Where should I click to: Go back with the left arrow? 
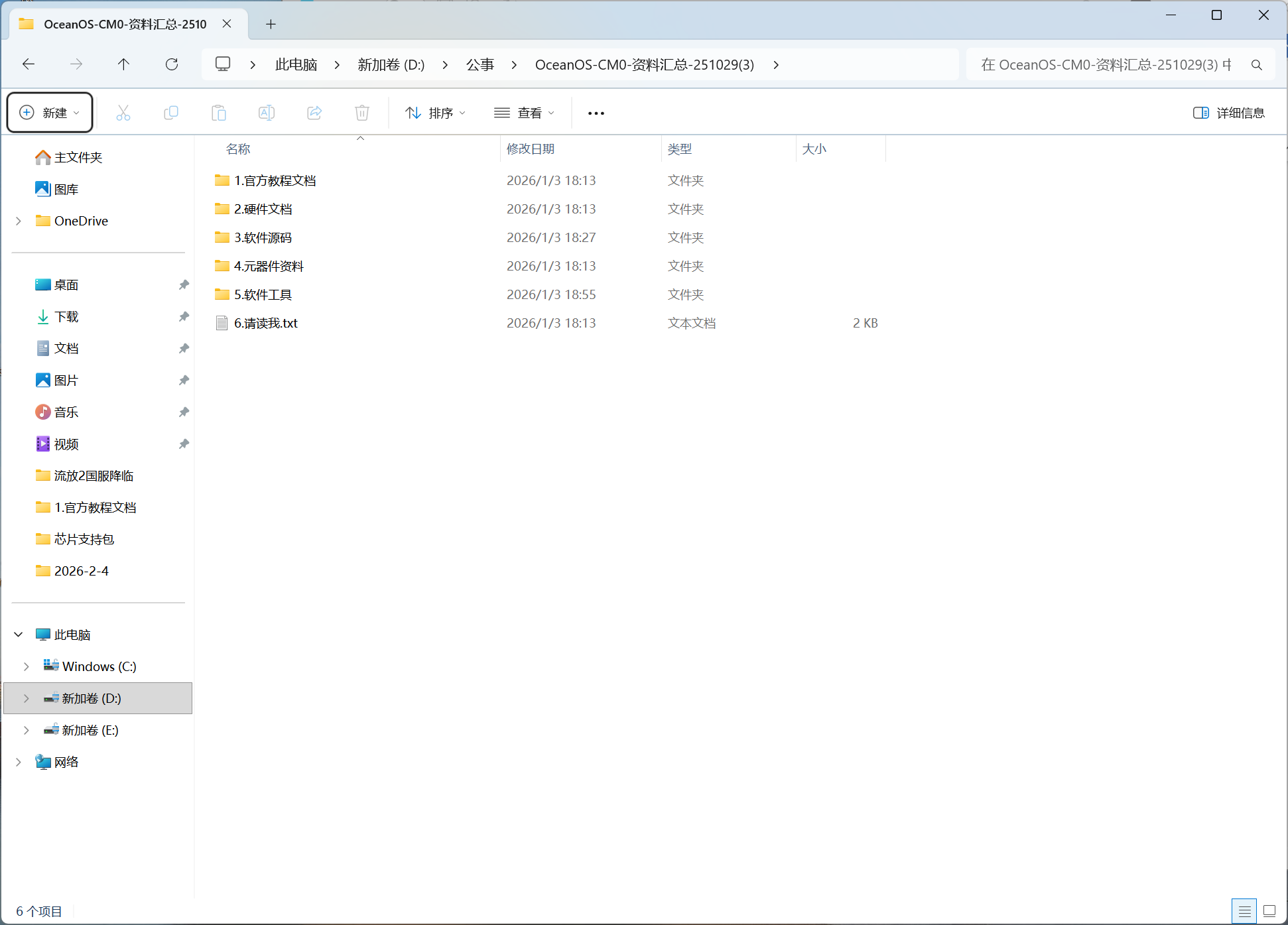29,64
